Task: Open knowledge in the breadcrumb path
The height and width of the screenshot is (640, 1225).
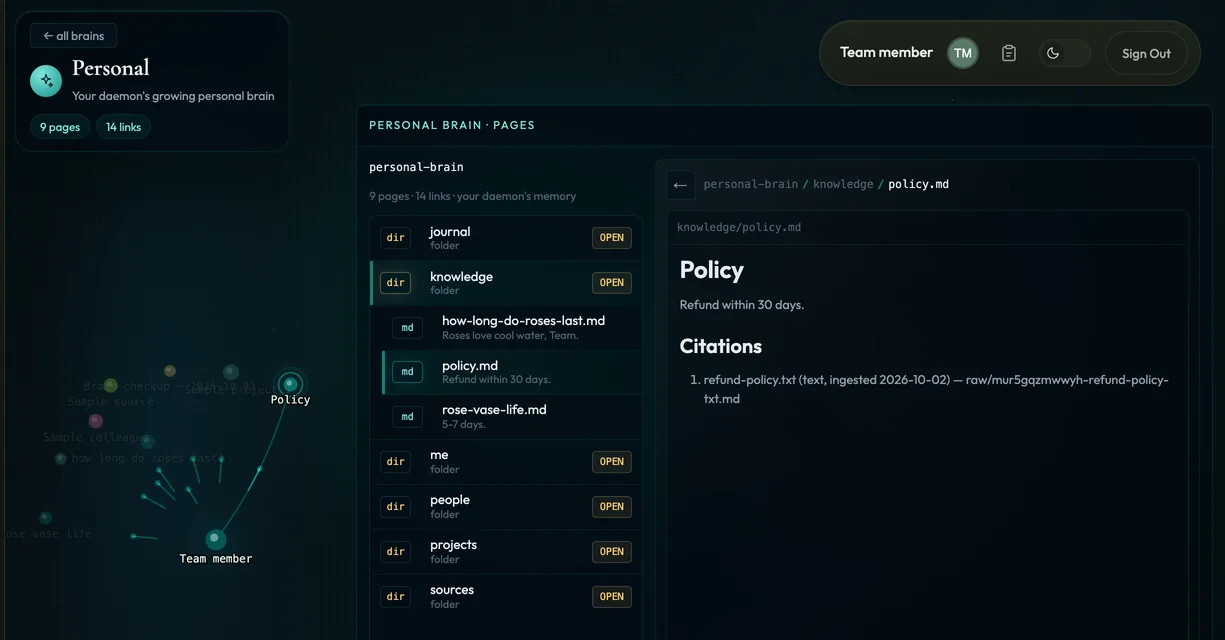Action: pyautogui.click(x=843, y=185)
